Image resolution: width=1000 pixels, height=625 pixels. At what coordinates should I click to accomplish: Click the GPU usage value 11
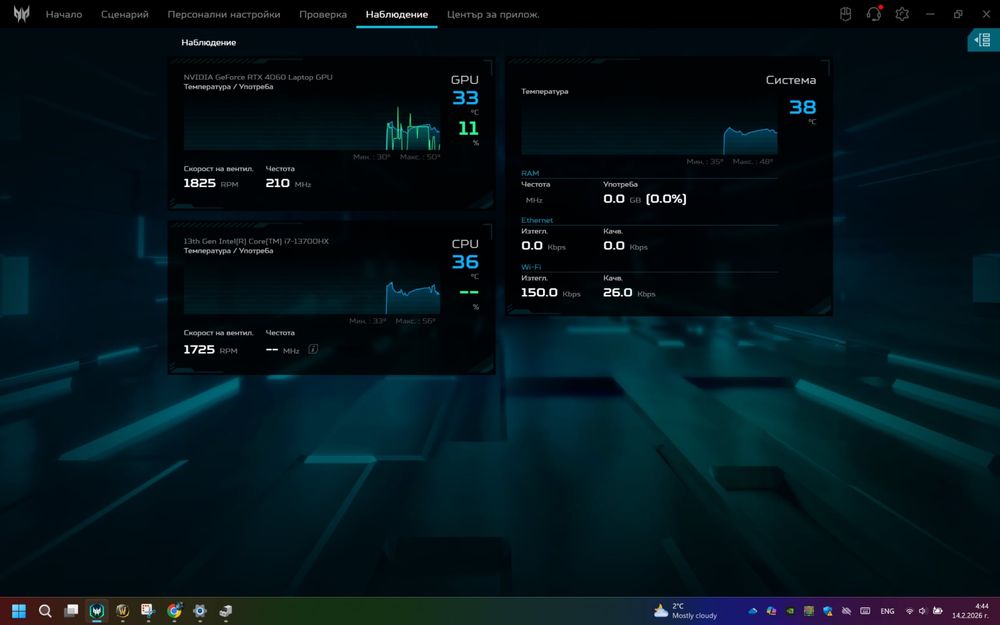pos(468,128)
